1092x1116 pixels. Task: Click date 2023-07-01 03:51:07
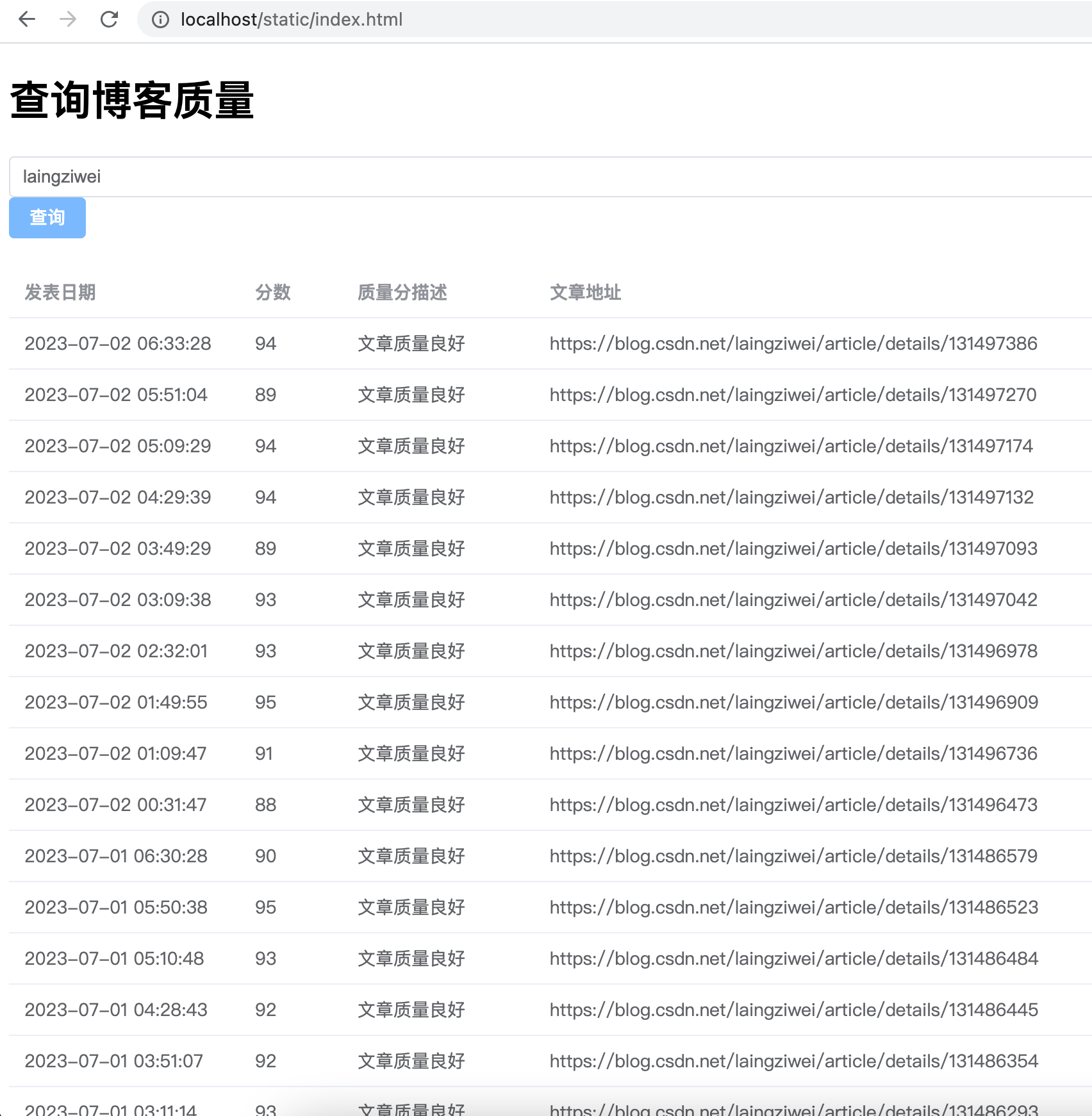[x=113, y=1062]
